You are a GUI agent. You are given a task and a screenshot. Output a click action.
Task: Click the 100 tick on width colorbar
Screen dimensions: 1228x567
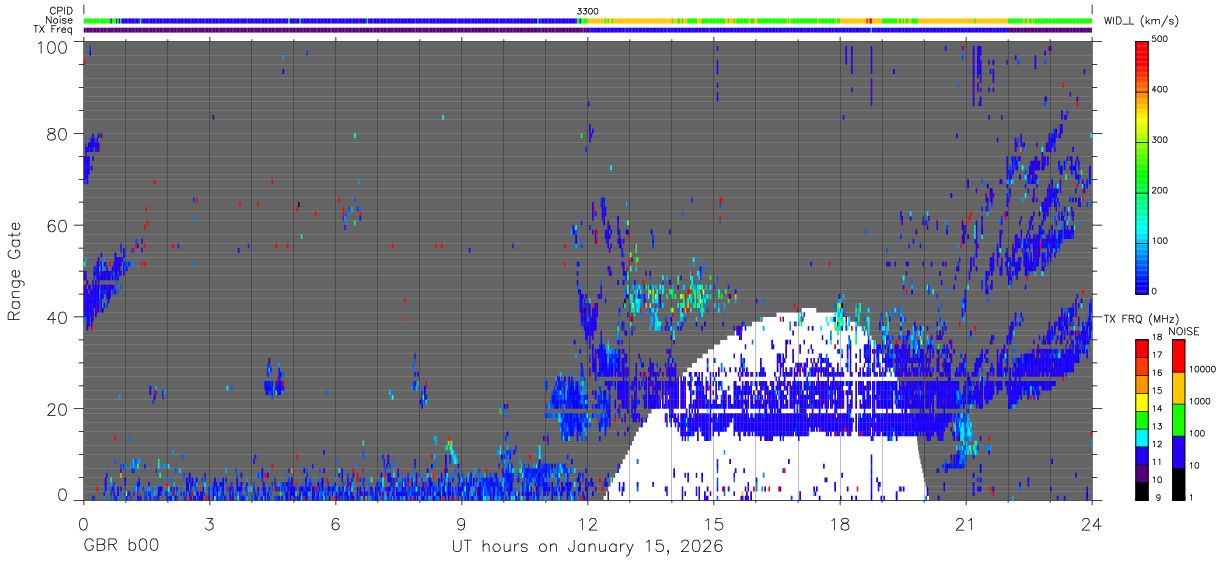pyautogui.click(x=1160, y=241)
